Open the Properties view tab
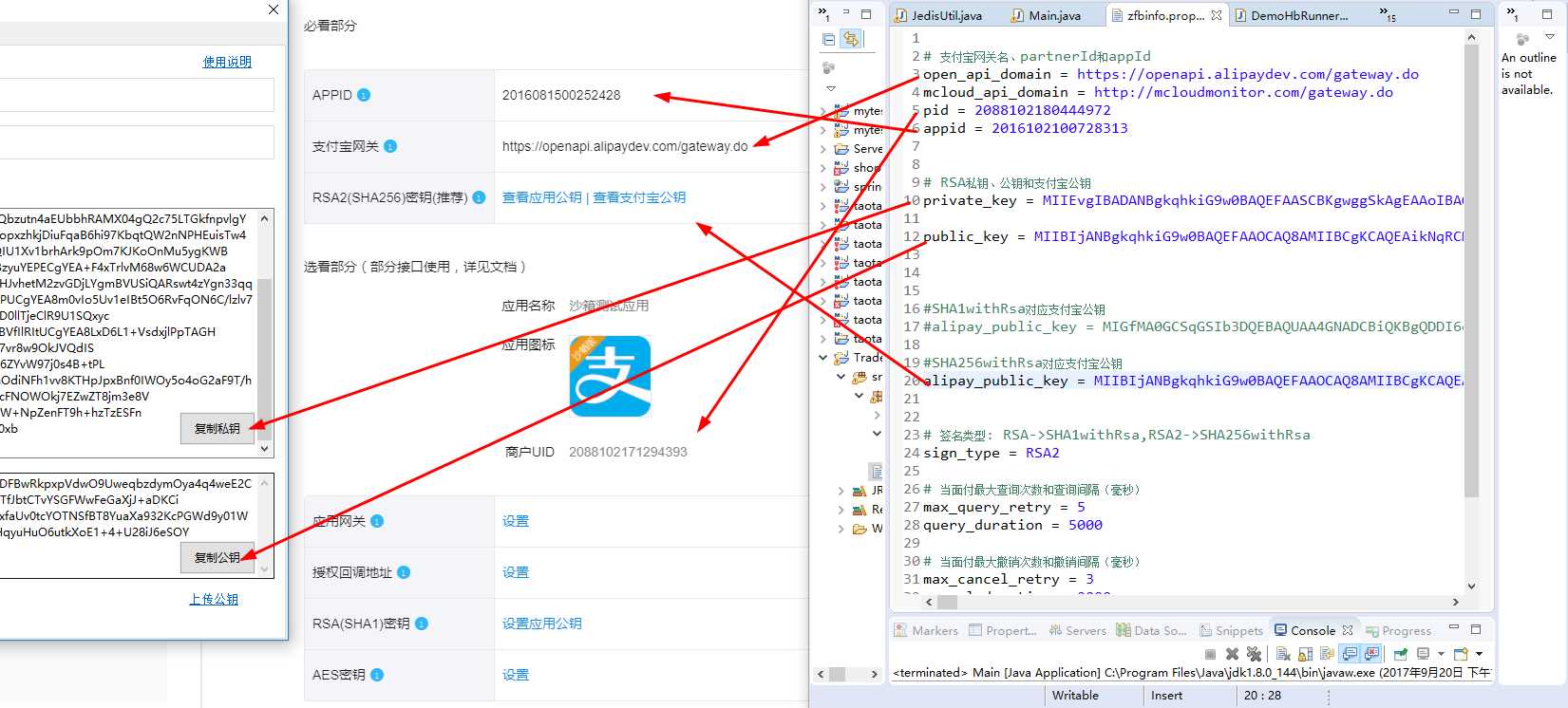 point(1003,630)
